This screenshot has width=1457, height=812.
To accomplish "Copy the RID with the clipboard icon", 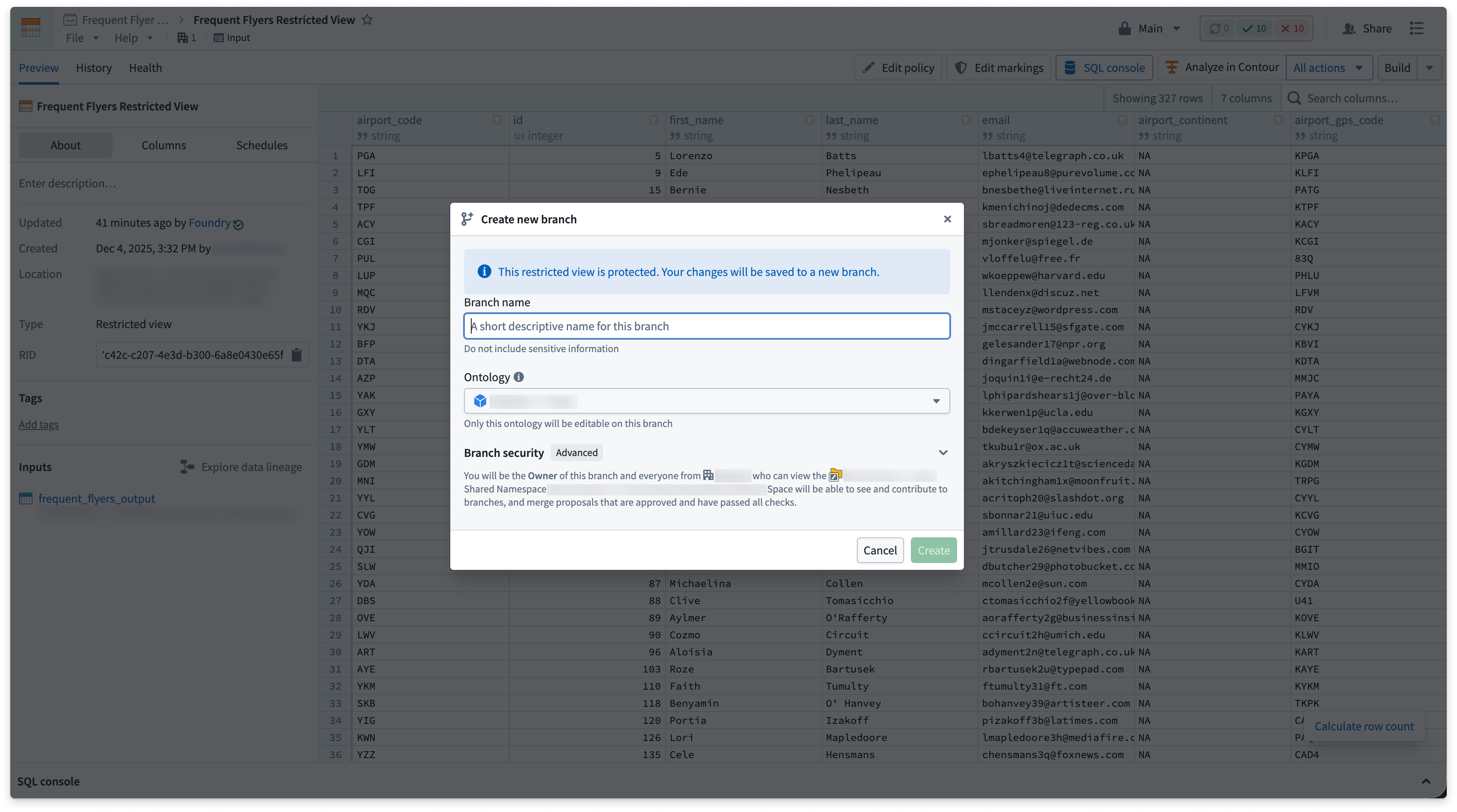I will [x=296, y=355].
